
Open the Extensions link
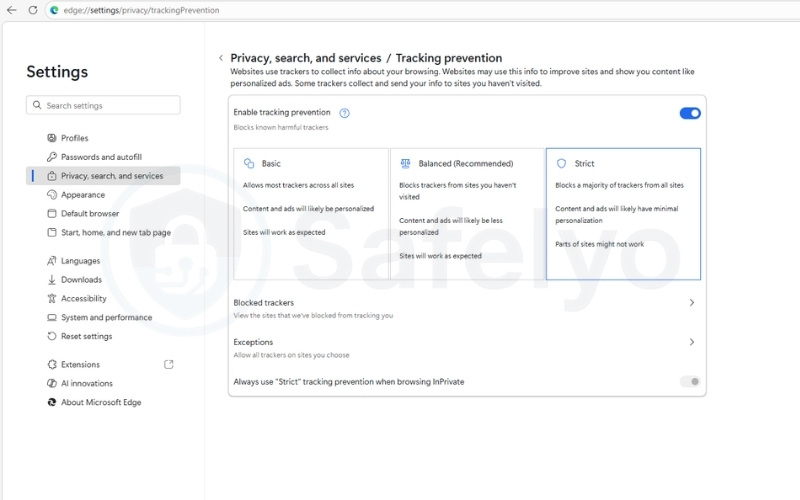tap(103, 364)
